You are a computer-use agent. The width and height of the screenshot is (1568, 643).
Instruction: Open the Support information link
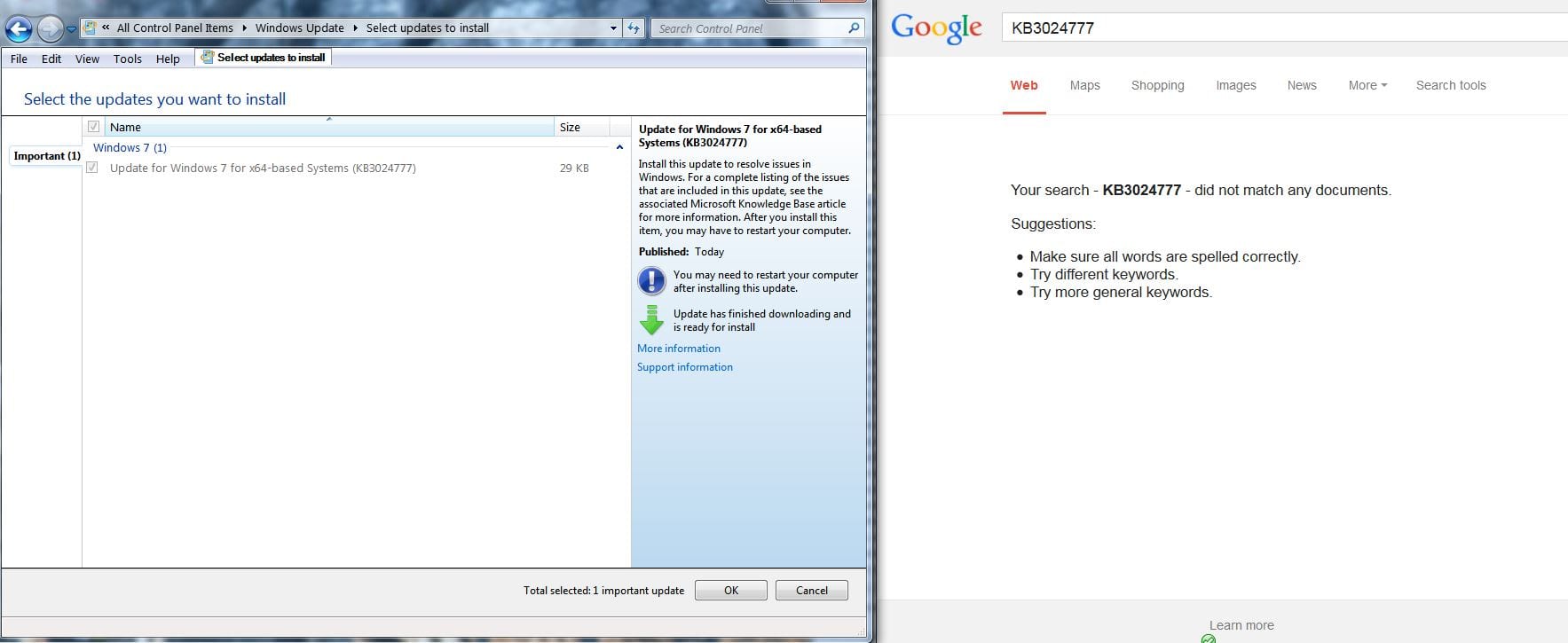[685, 367]
